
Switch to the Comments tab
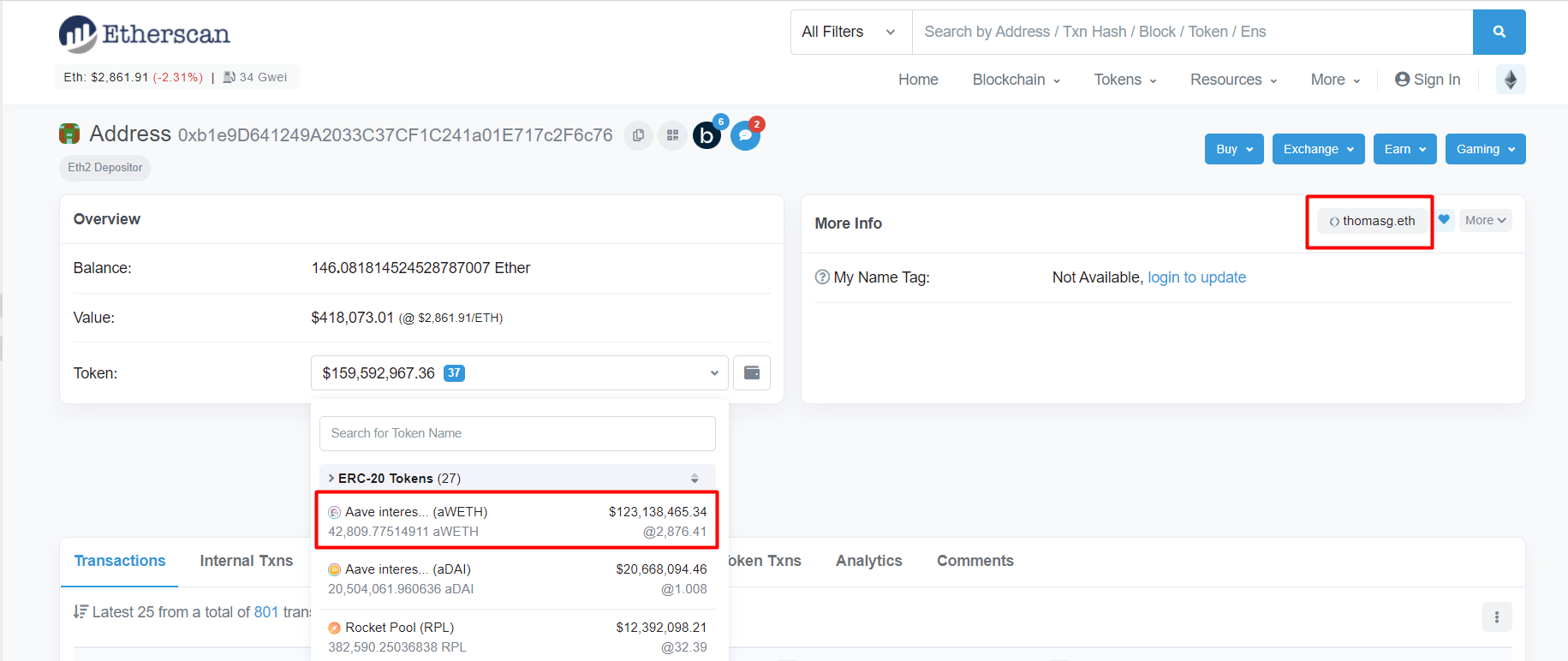pos(975,561)
